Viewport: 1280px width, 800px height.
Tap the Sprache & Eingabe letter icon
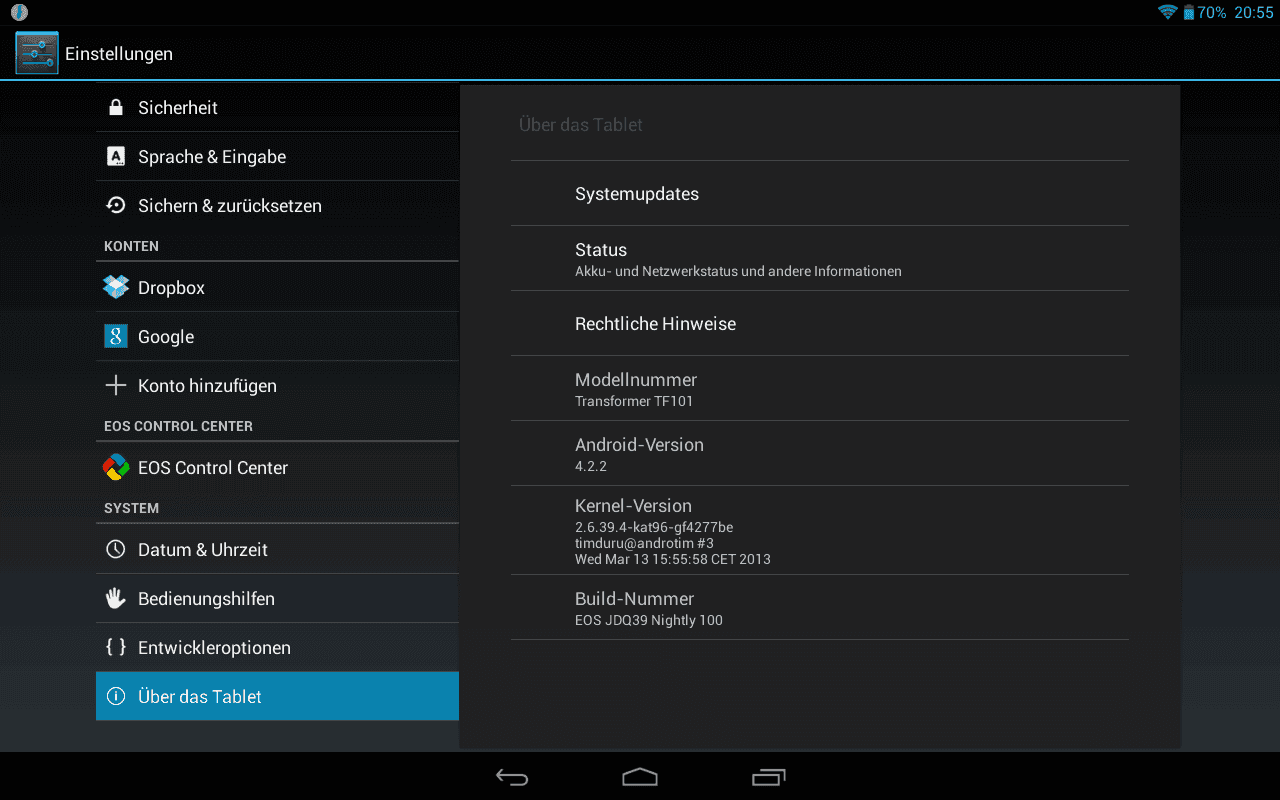click(x=116, y=156)
